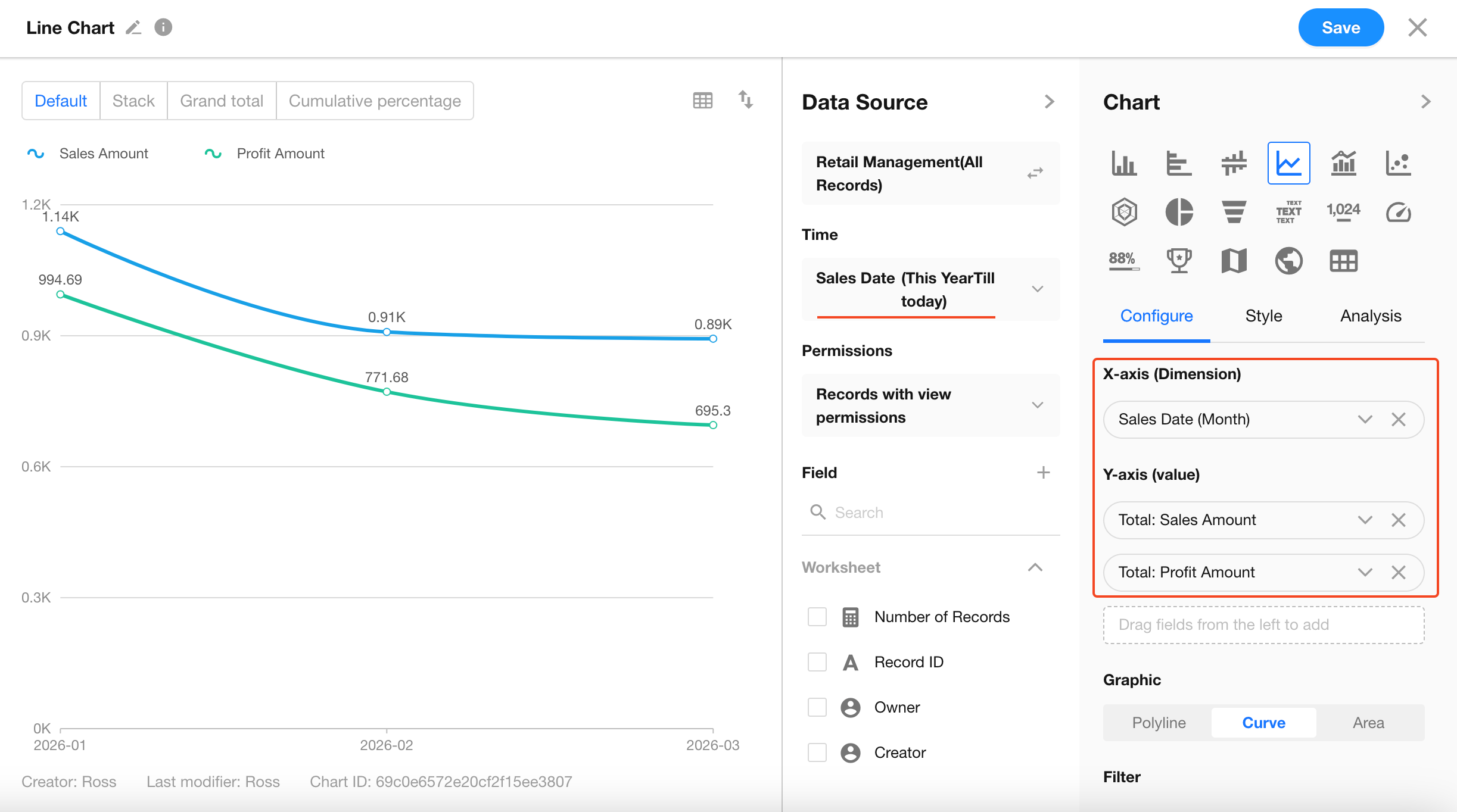Tick the Owner field checkbox
Screen dimensions: 1457x812
[817, 707]
